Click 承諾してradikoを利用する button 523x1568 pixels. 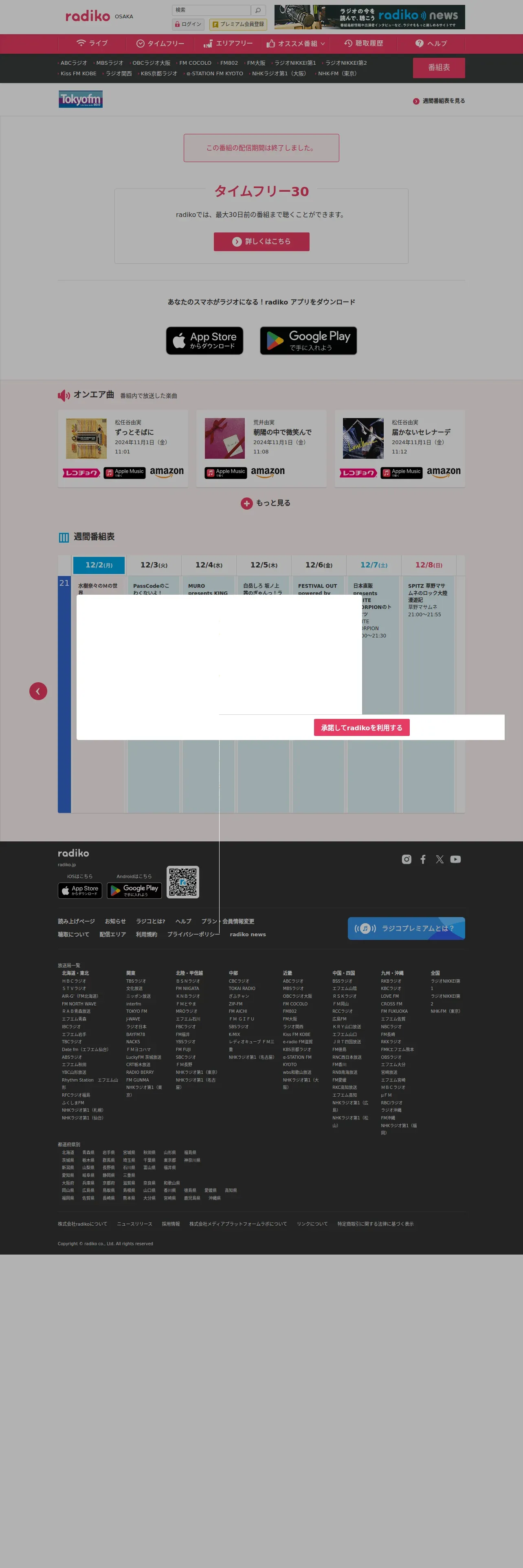click(362, 727)
